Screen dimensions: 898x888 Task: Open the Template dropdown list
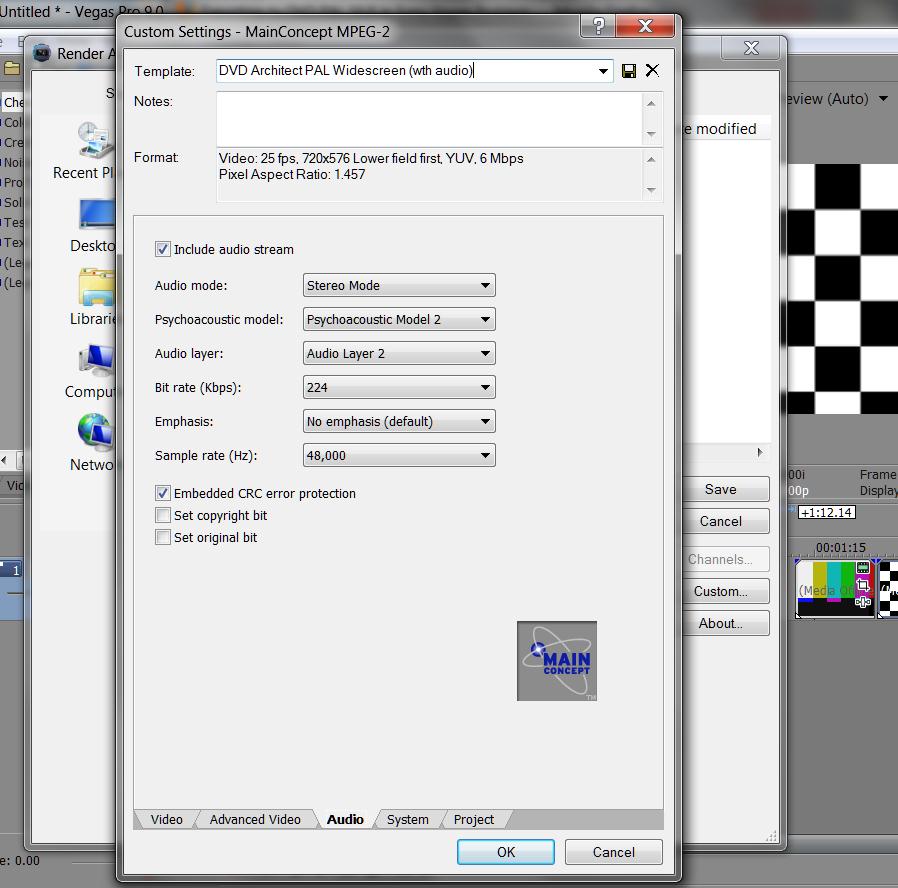coord(603,71)
